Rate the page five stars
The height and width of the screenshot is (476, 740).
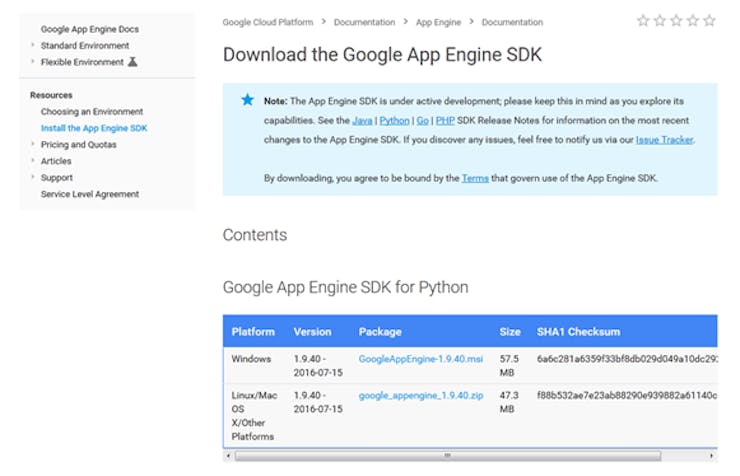(x=710, y=21)
